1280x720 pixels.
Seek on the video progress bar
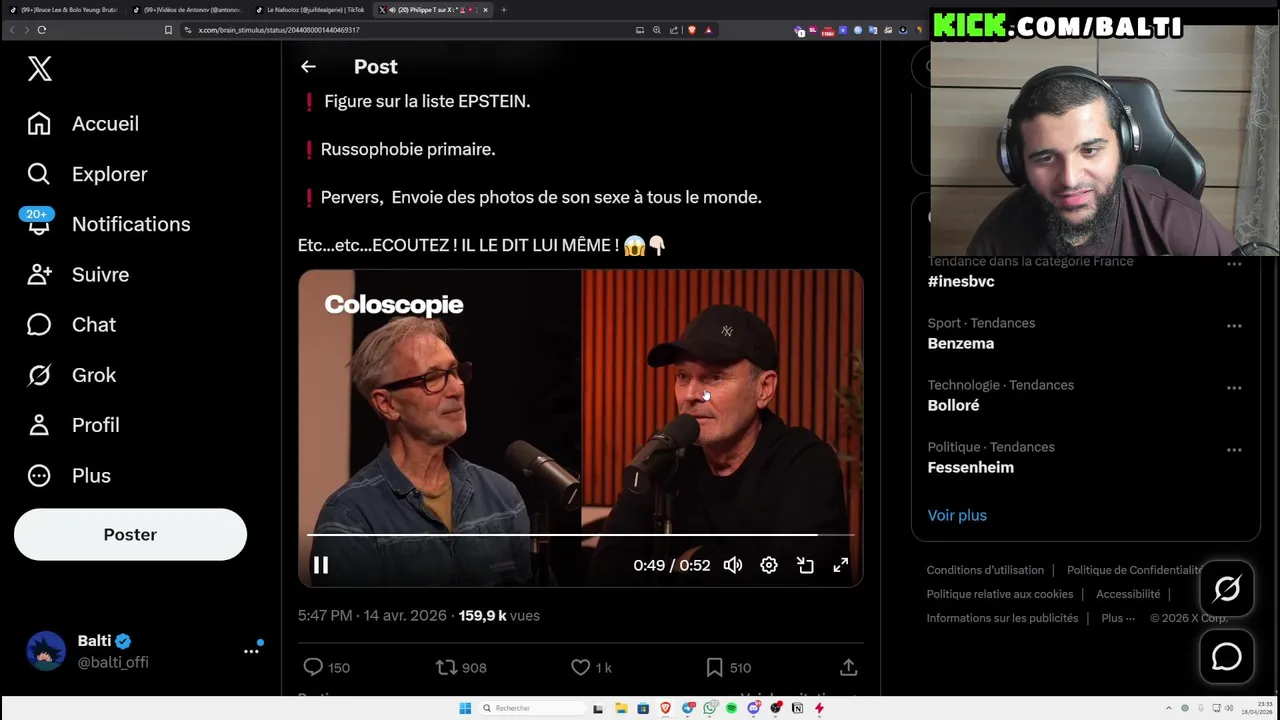coord(580,535)
